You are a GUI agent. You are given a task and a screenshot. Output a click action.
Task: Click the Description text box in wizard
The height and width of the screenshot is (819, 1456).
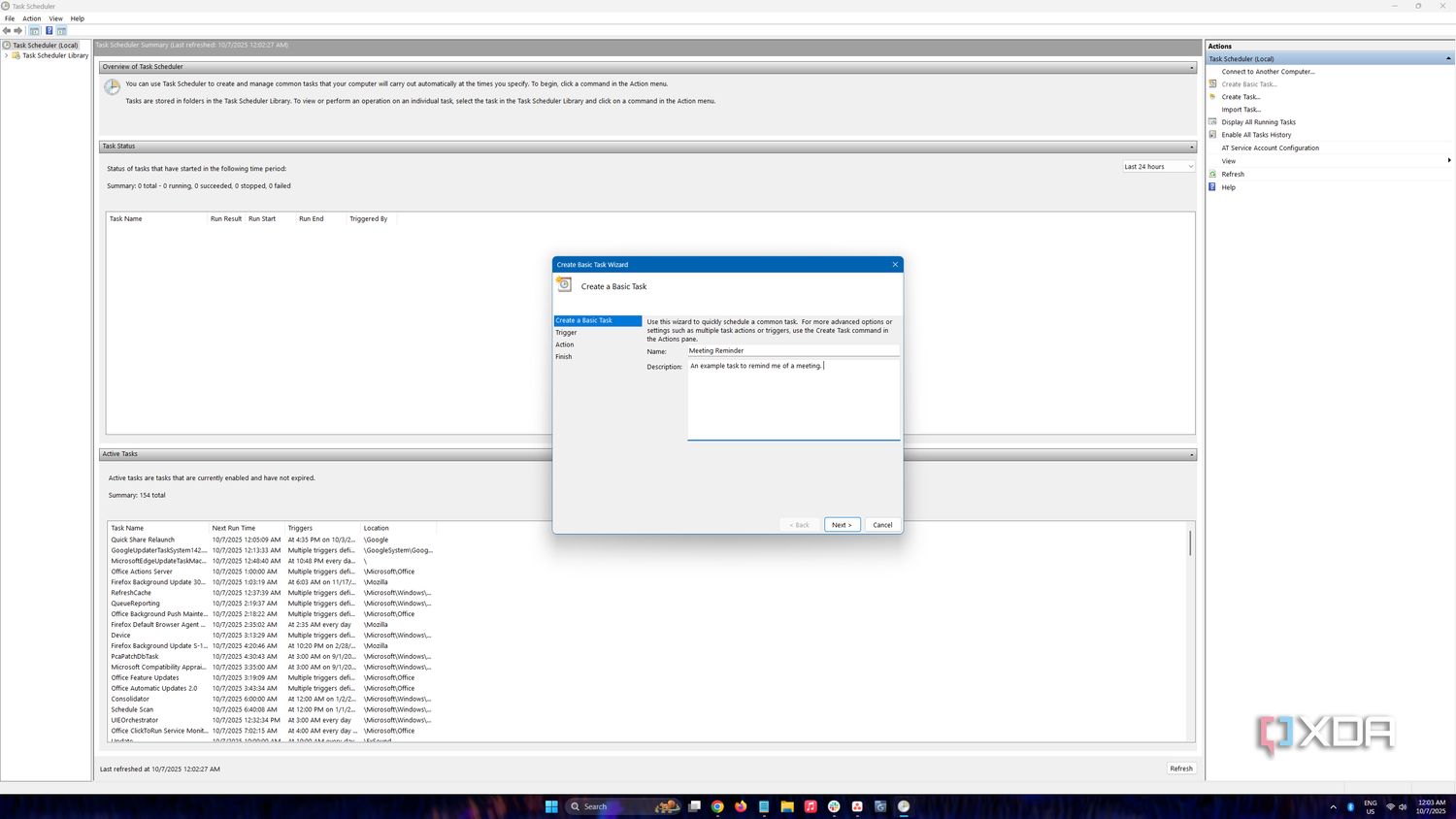793,400
